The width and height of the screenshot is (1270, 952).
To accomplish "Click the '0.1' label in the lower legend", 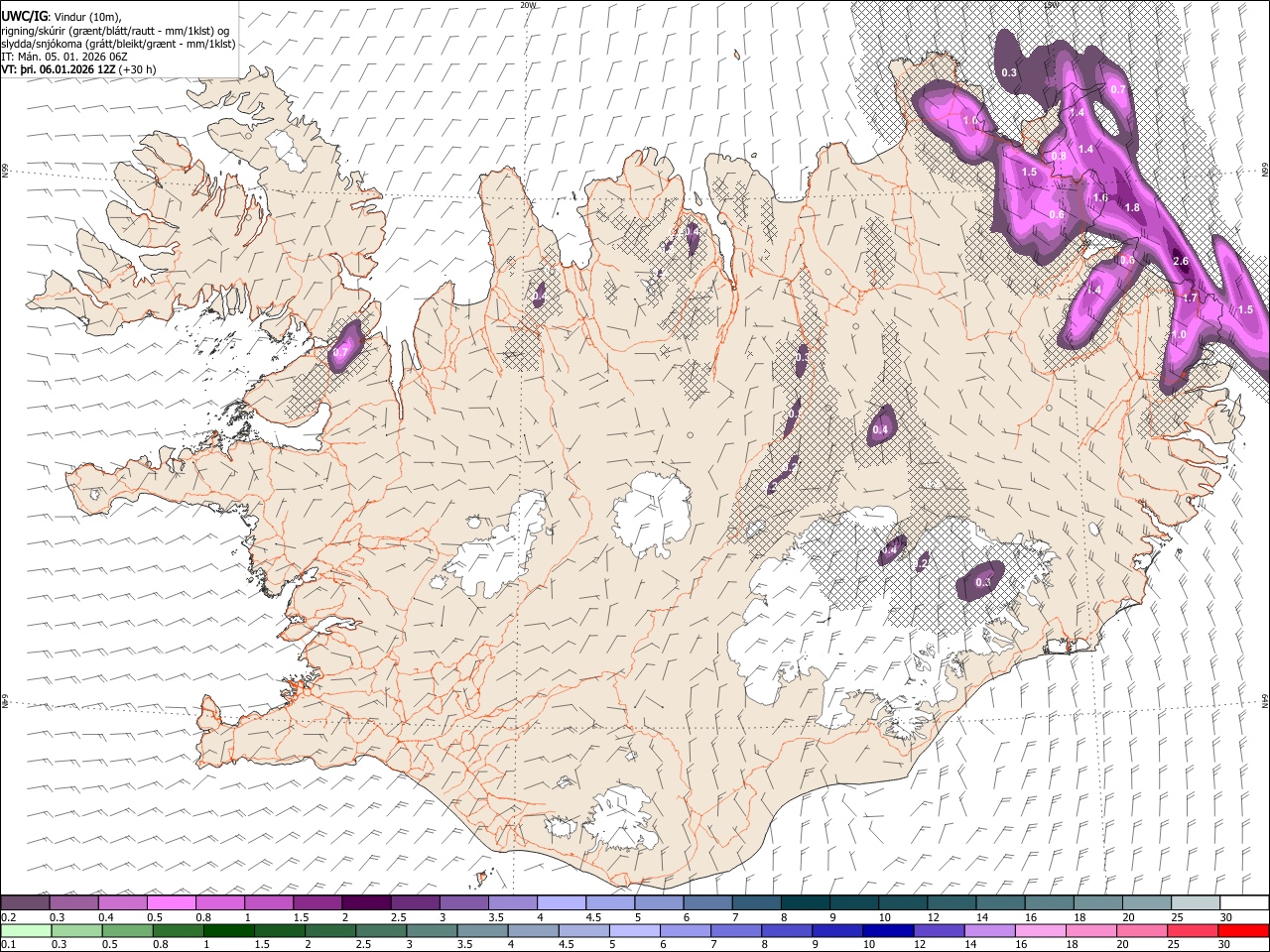I will [7, 945].
